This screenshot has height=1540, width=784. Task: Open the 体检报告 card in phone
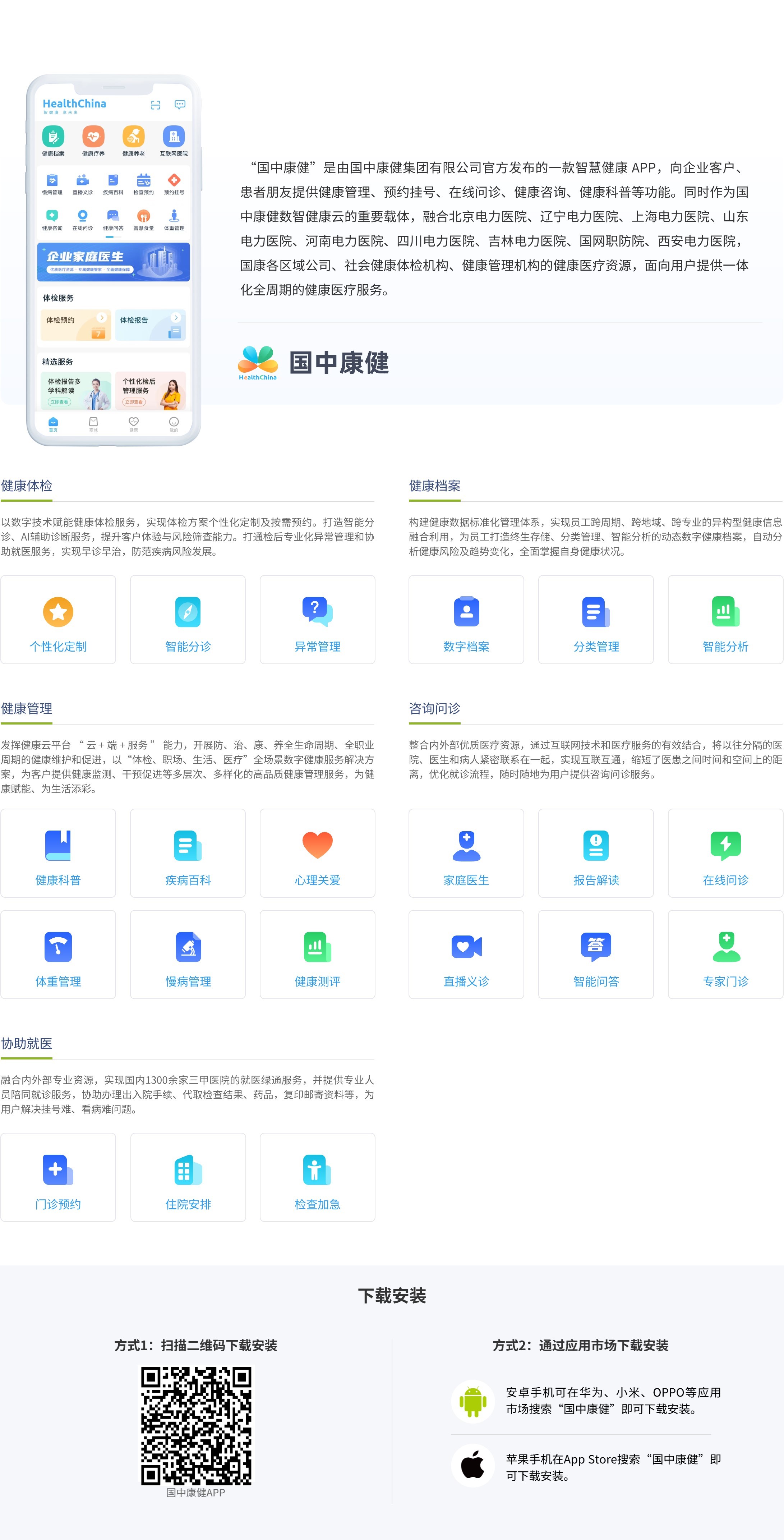150,325
